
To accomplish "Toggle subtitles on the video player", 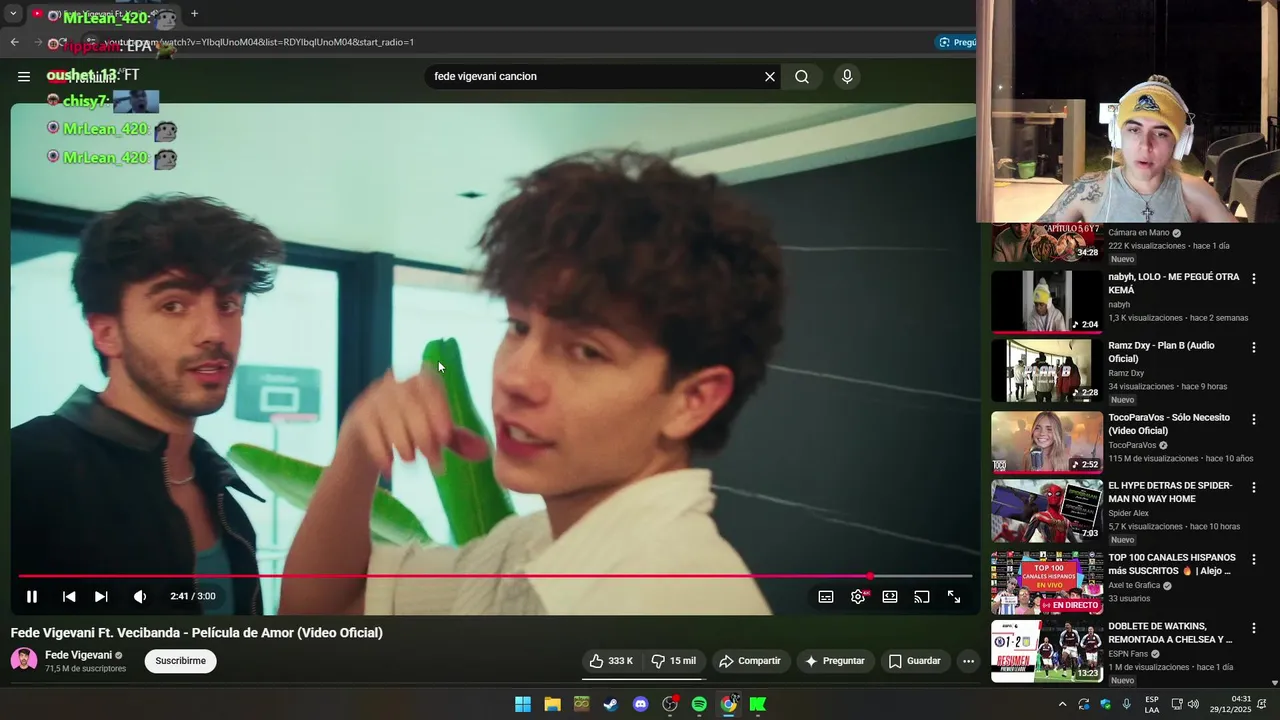I will 826,597.
